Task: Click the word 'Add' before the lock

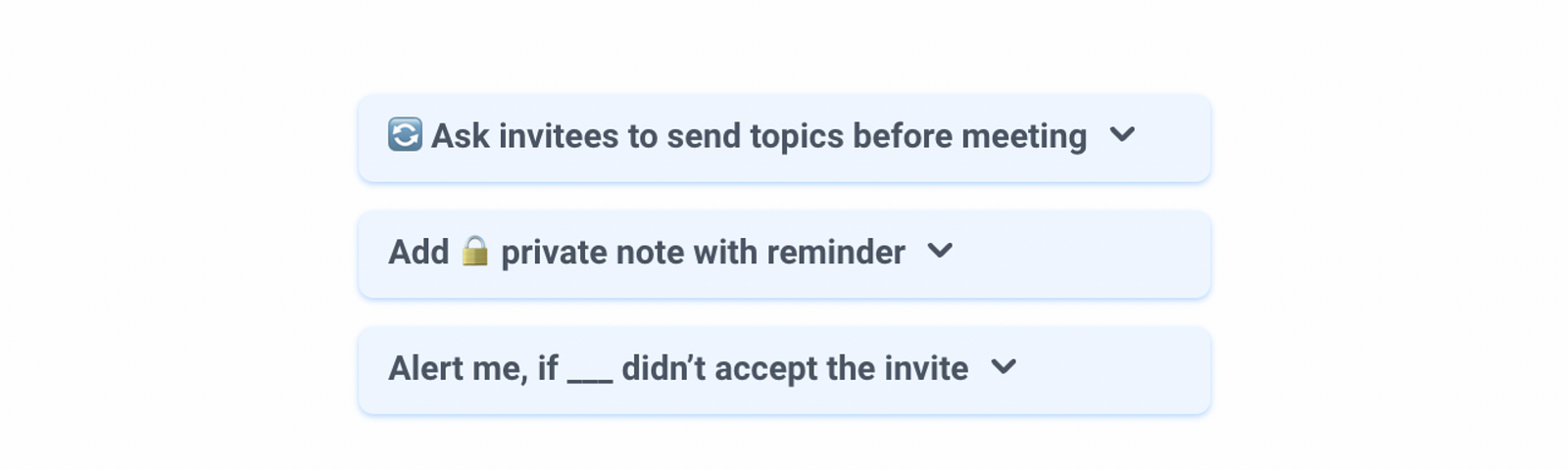Action: (418, 253)
